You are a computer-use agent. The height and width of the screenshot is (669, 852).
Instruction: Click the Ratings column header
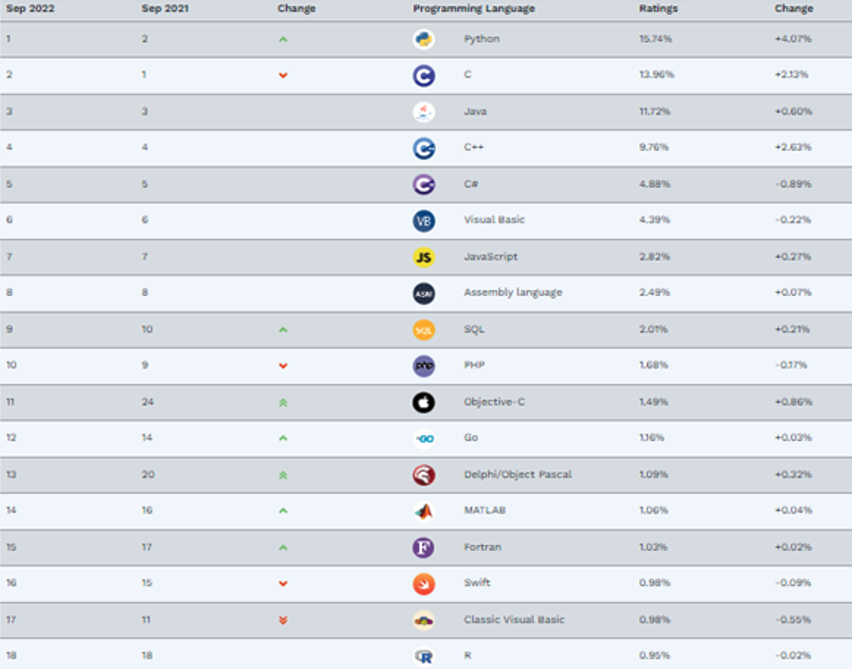[658, 8]
